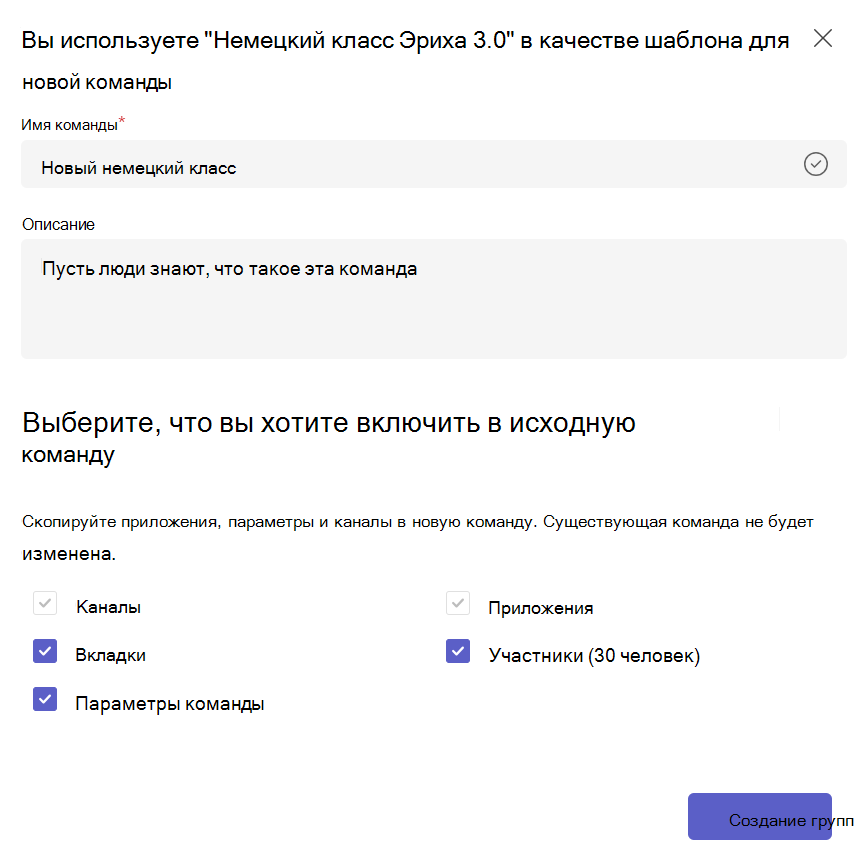
Task: Click the "Каналы" label text
Action: [108, 607]
